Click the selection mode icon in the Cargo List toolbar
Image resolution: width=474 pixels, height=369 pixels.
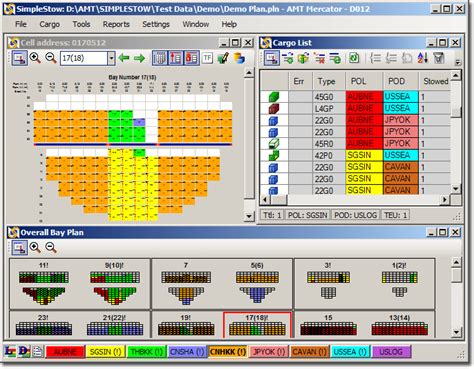click(272, 58)
